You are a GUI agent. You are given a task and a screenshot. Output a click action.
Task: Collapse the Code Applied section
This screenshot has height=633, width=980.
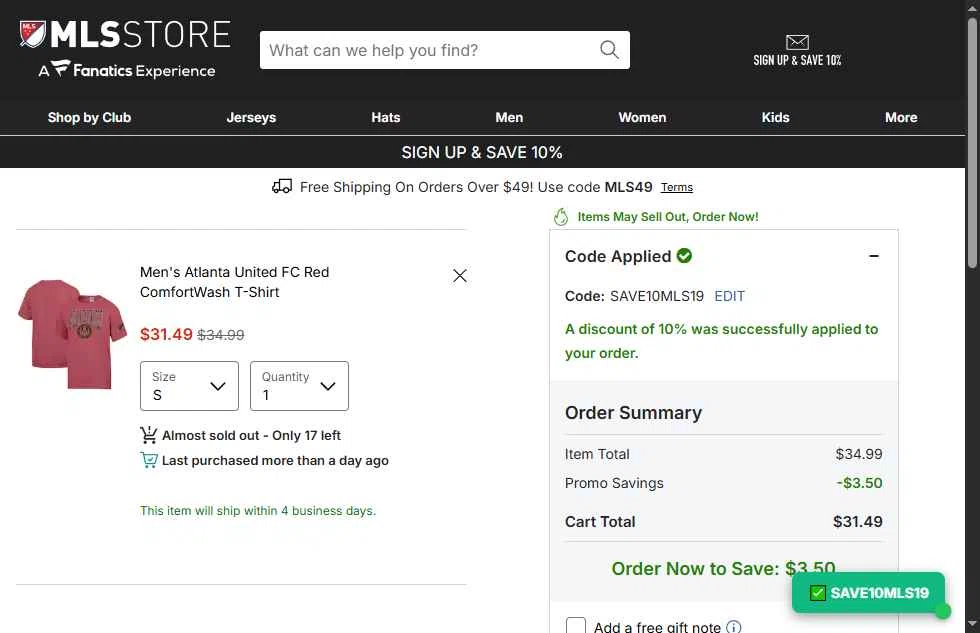tap(874, 256)
